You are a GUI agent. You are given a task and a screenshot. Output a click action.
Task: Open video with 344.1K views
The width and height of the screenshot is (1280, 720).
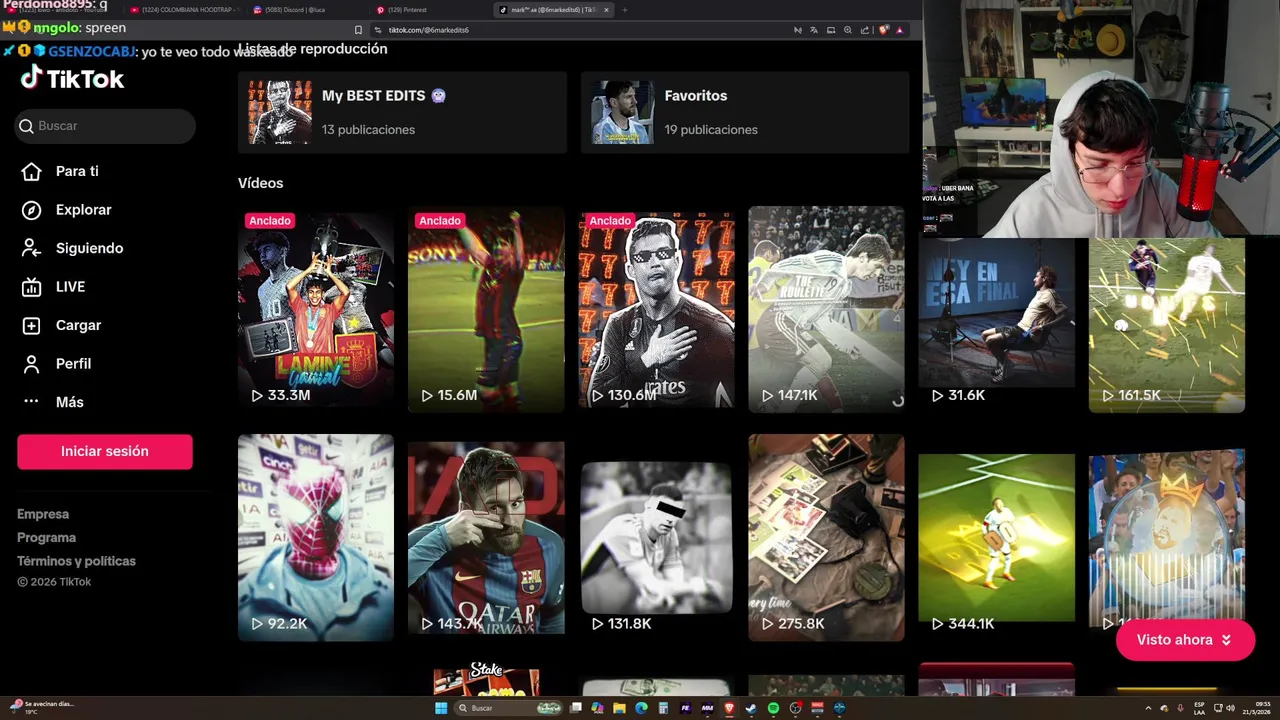pyautogui.click(x=997, y=537)
